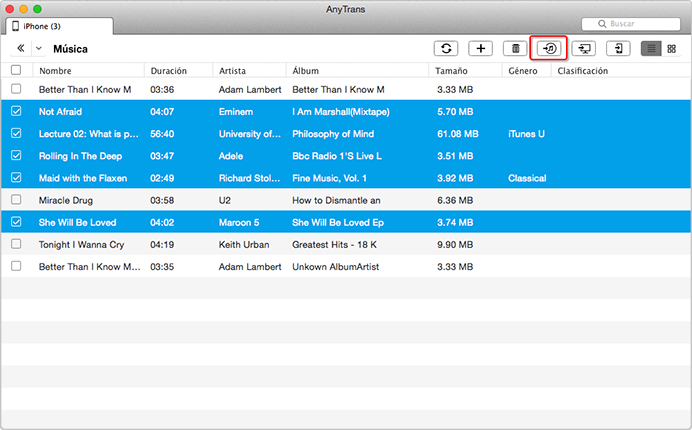Click the Add (plus) button

click(481, 48)
